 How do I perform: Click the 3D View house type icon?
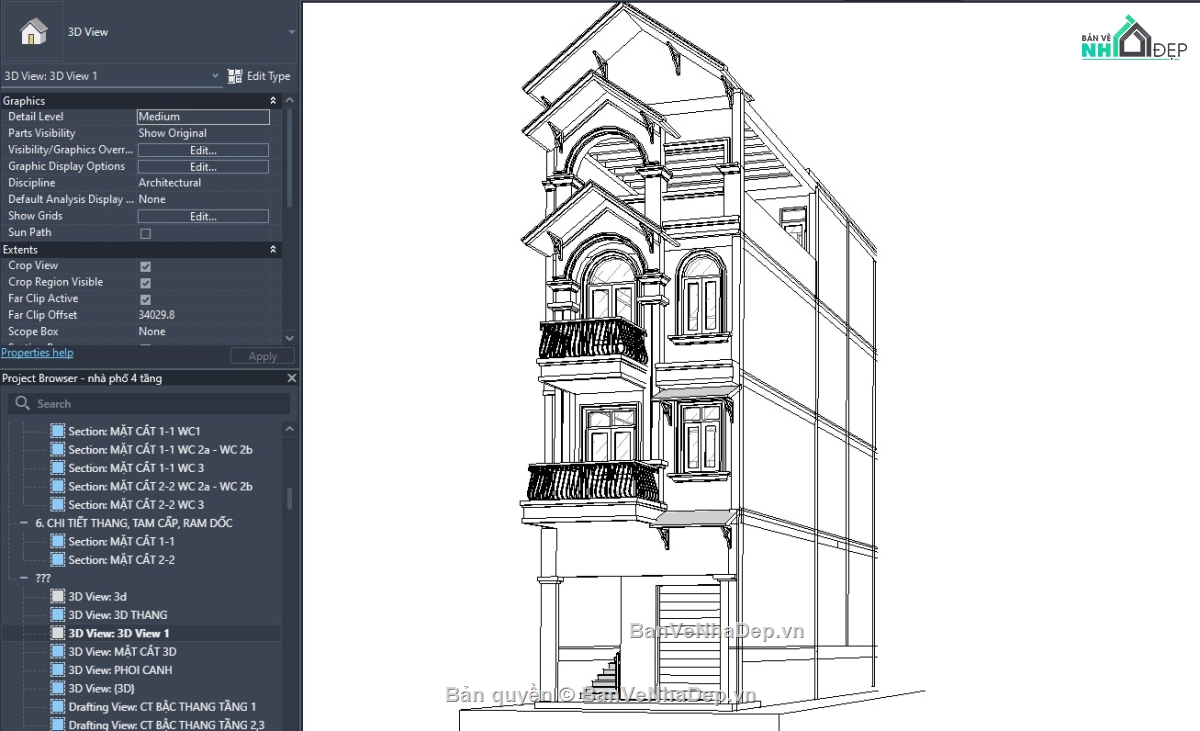click(x=33, y=32)
